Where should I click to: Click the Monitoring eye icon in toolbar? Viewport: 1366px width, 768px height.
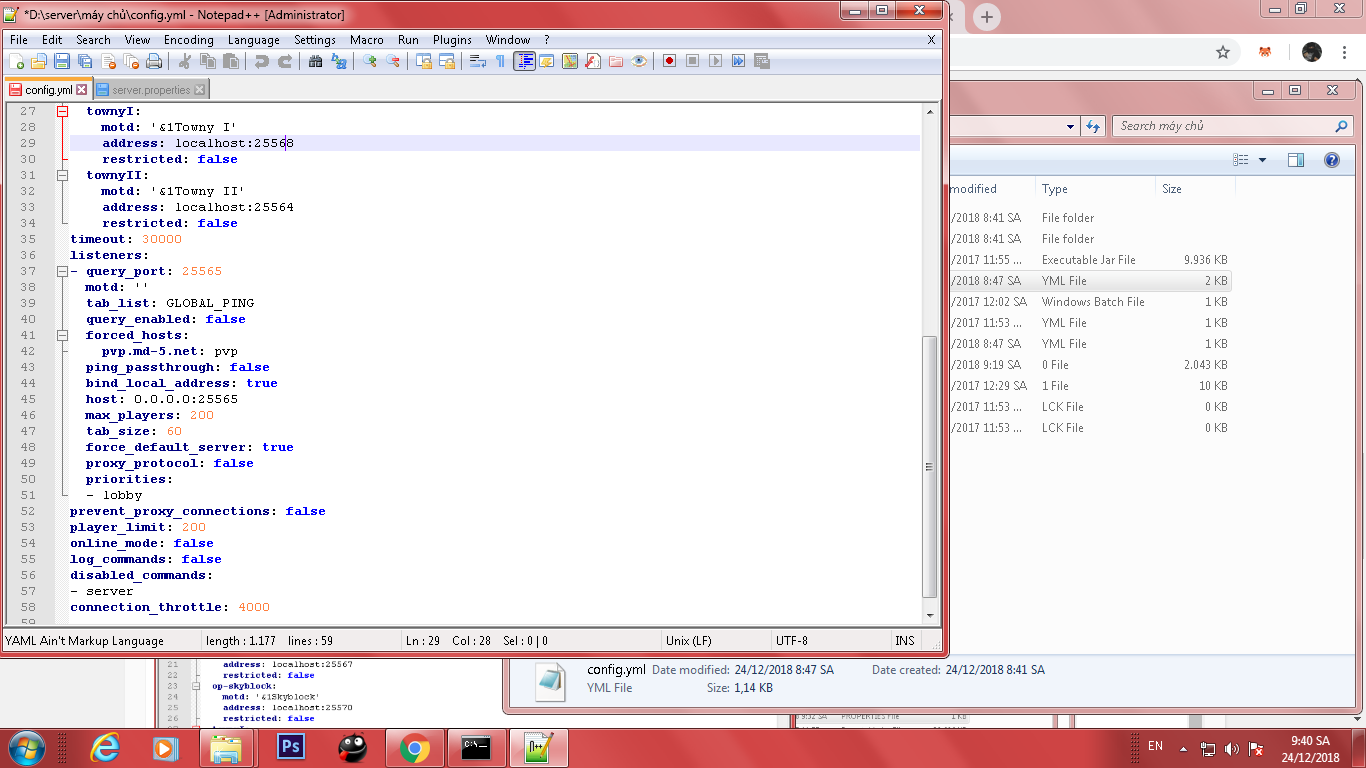point(639,62)
